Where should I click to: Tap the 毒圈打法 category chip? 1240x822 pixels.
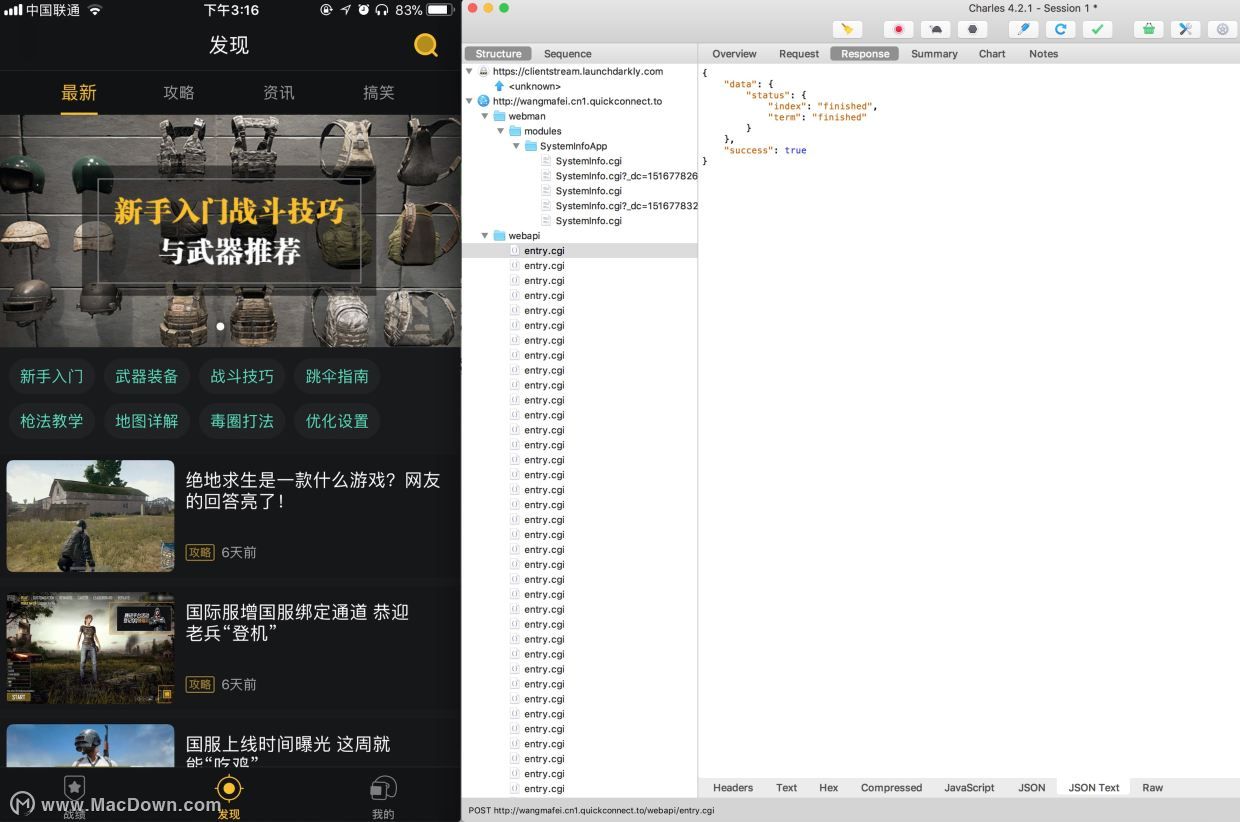point(242,421)
